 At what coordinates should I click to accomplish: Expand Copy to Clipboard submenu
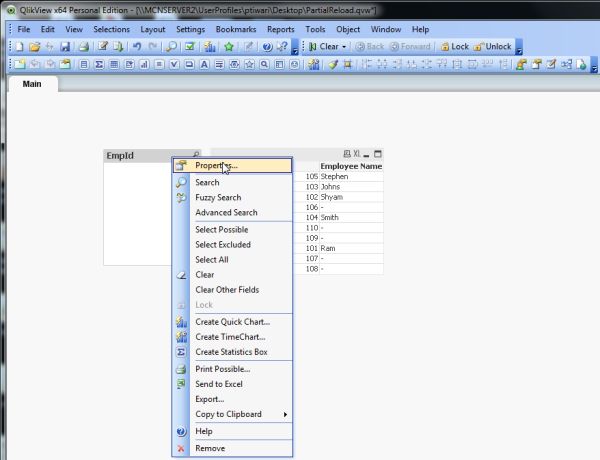click(x=285, y=414)
